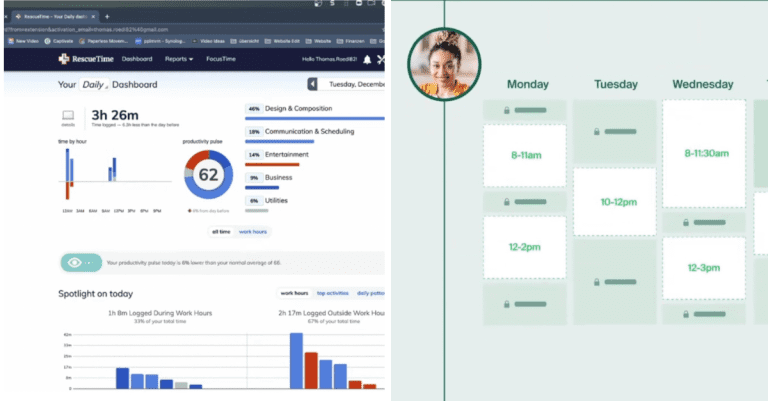Click the details laptop icon
Image resolution: width=768 pixels, height=401 pixels.
(x=68, y=115)
